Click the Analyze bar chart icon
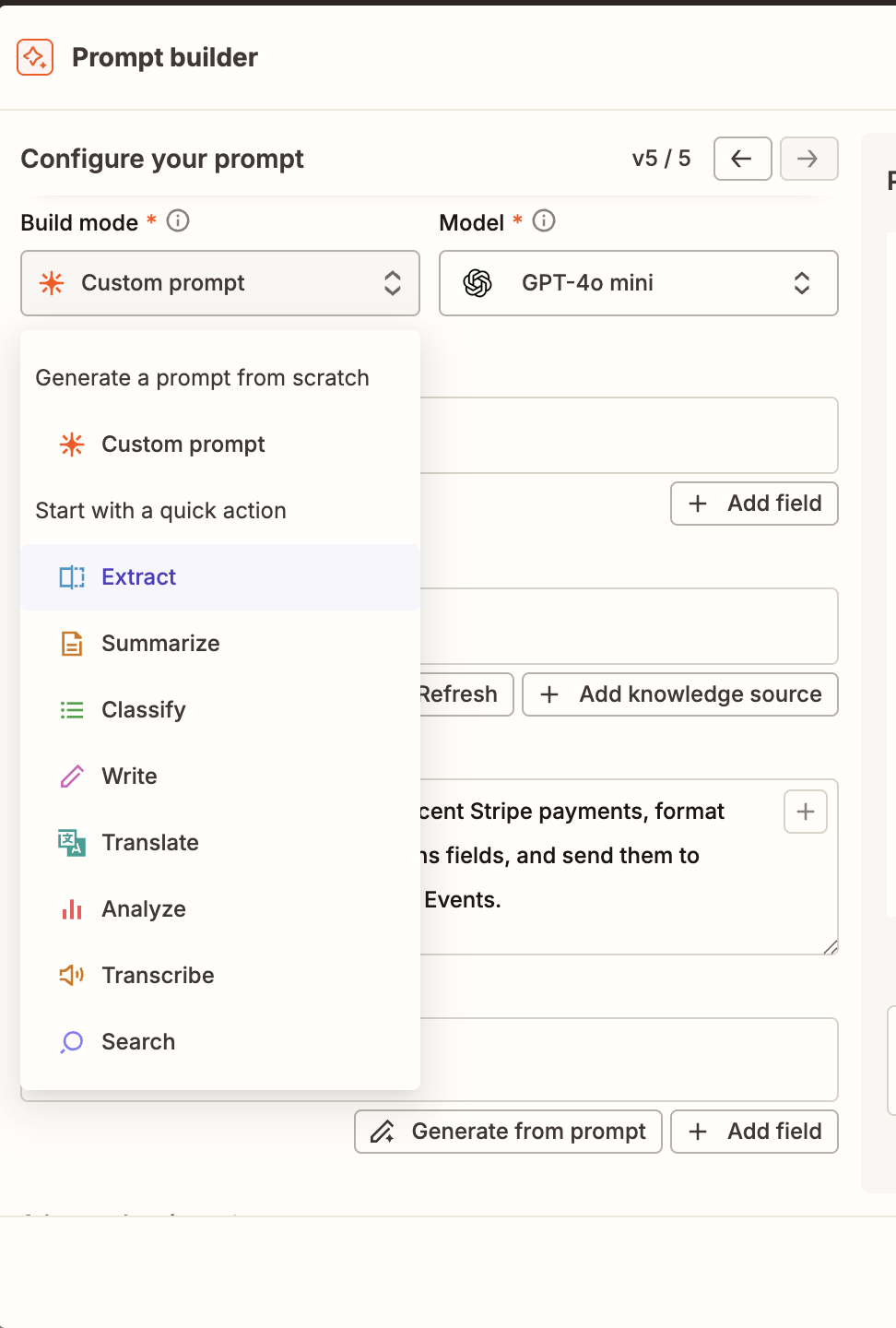The height and width of the screenshot is (1328, 896). (72, 909)
